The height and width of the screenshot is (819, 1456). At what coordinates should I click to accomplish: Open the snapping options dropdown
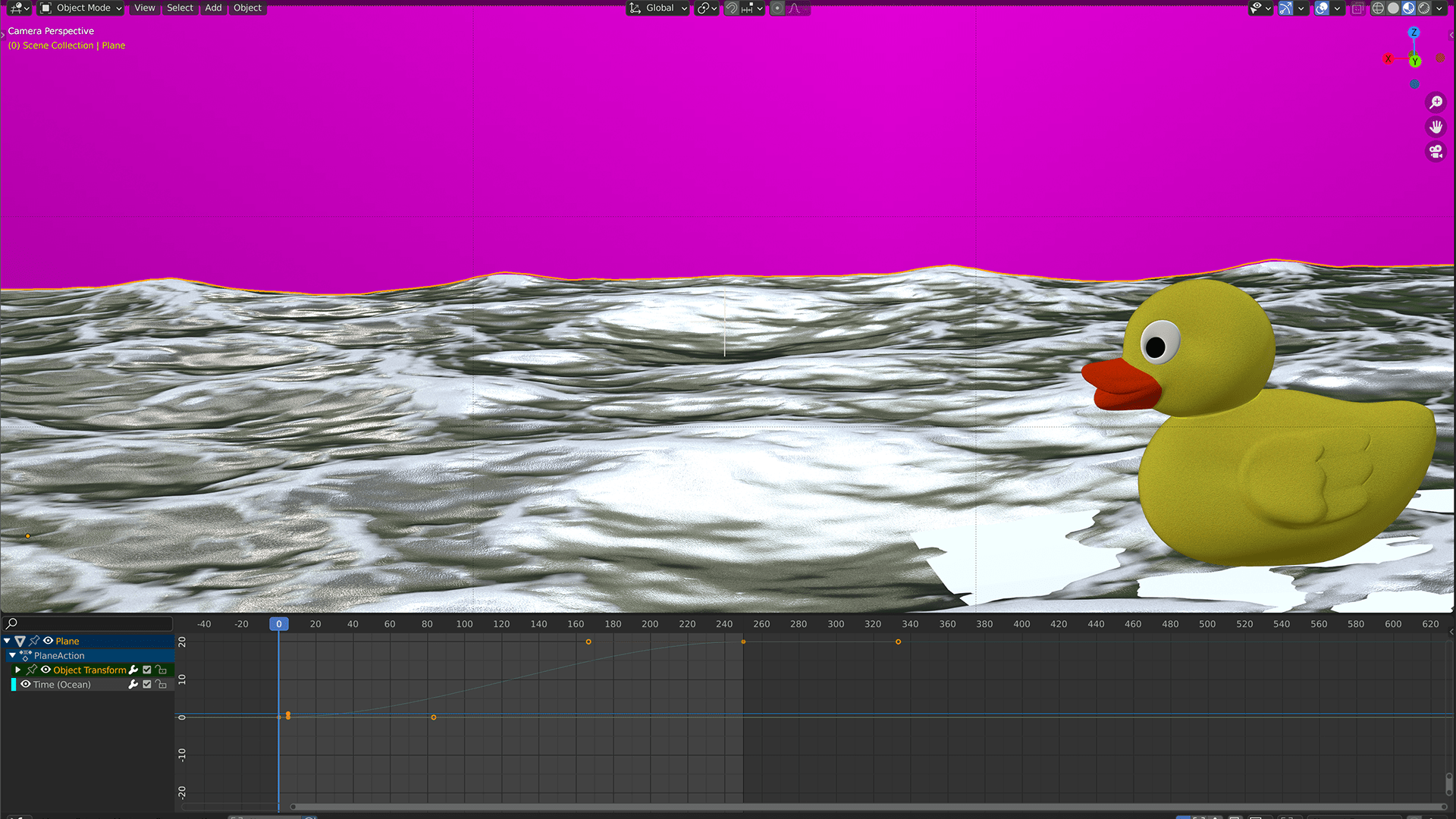pyautogui.click(x=752, y=8)
